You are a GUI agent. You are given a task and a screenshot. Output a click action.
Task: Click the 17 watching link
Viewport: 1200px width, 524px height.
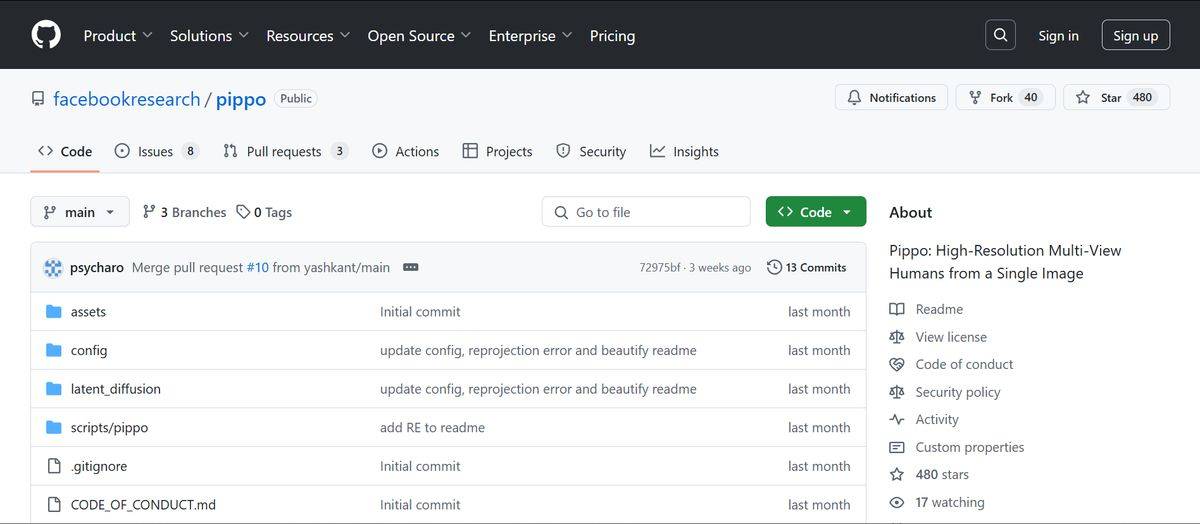(950, 502)
